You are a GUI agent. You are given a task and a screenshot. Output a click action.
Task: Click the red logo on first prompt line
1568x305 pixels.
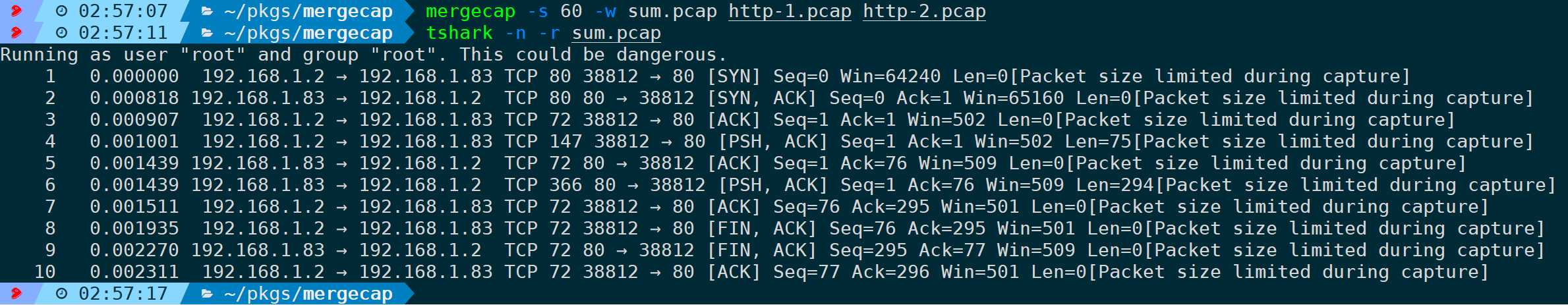coord(16,11)
